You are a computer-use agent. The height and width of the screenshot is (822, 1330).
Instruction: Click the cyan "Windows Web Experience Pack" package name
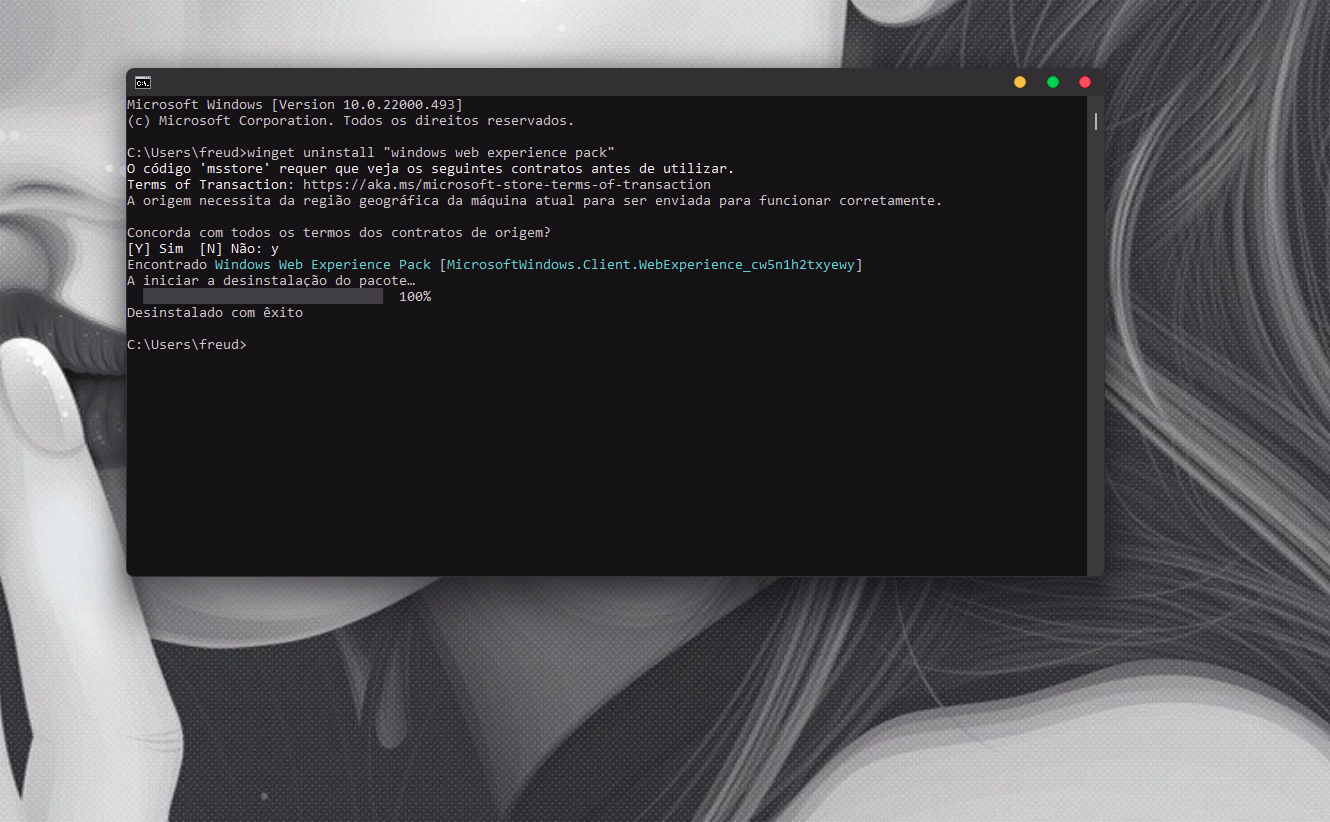[323, 265]
